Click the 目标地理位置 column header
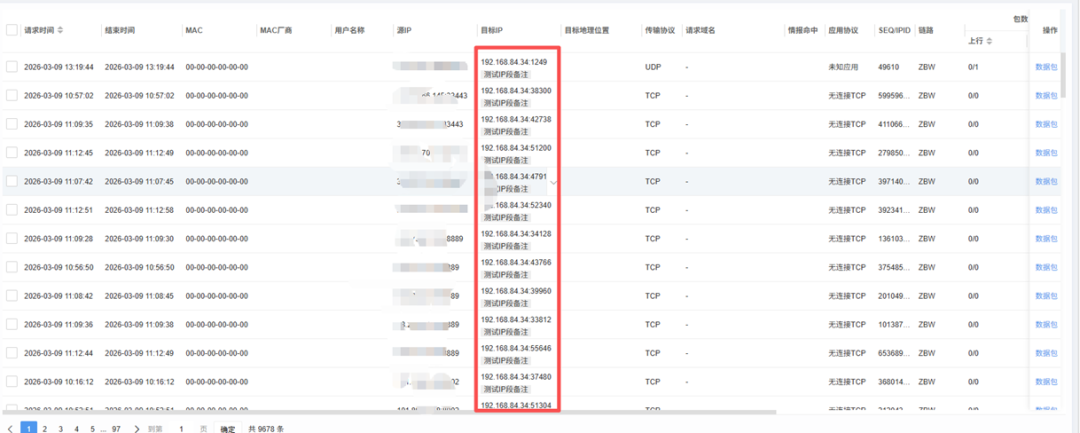 [587, 30]
